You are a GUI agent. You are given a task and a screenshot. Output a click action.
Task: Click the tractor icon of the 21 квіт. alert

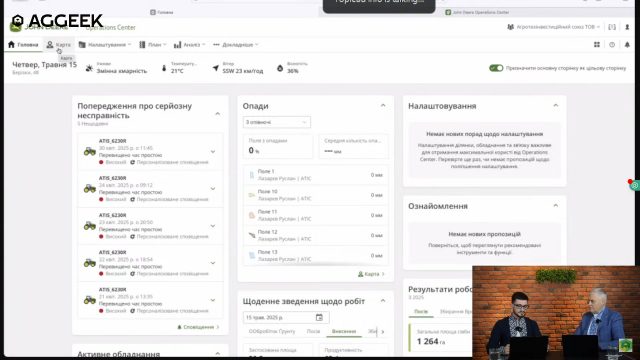(x=90, y=300)
